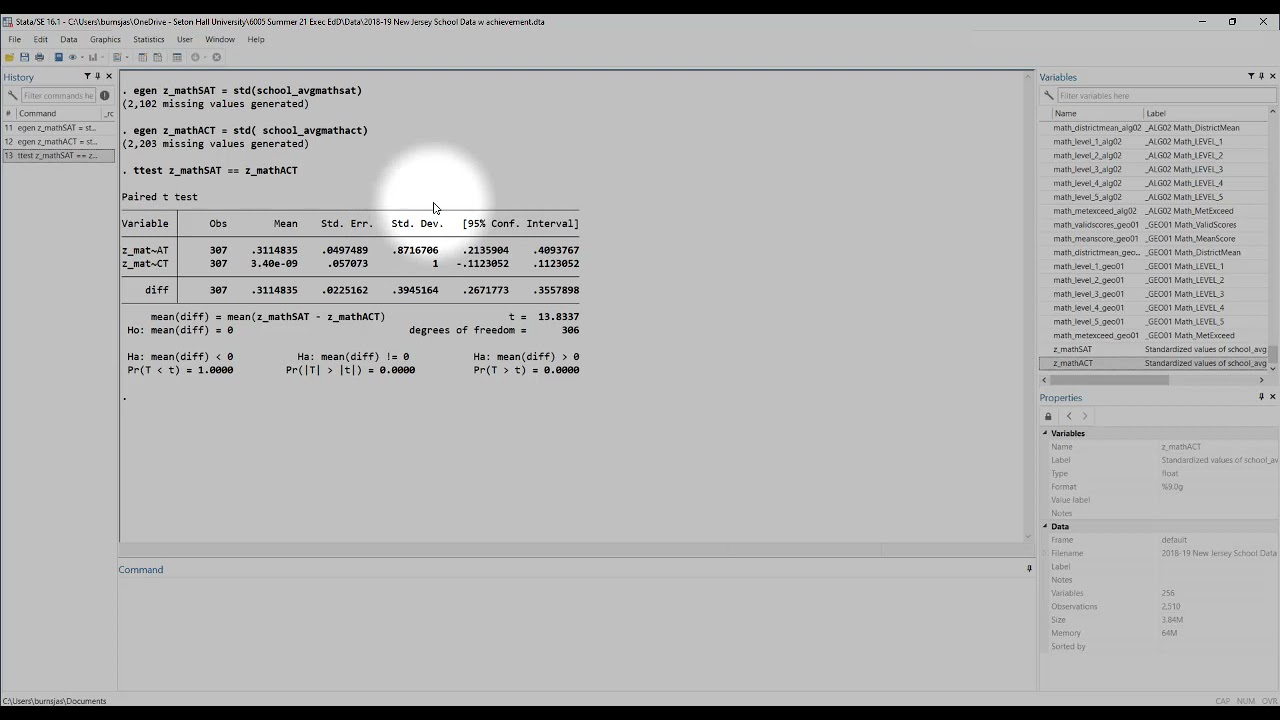Click the Variables list left scroll arrow
Screen dimensions: 1280x720
1045,380
